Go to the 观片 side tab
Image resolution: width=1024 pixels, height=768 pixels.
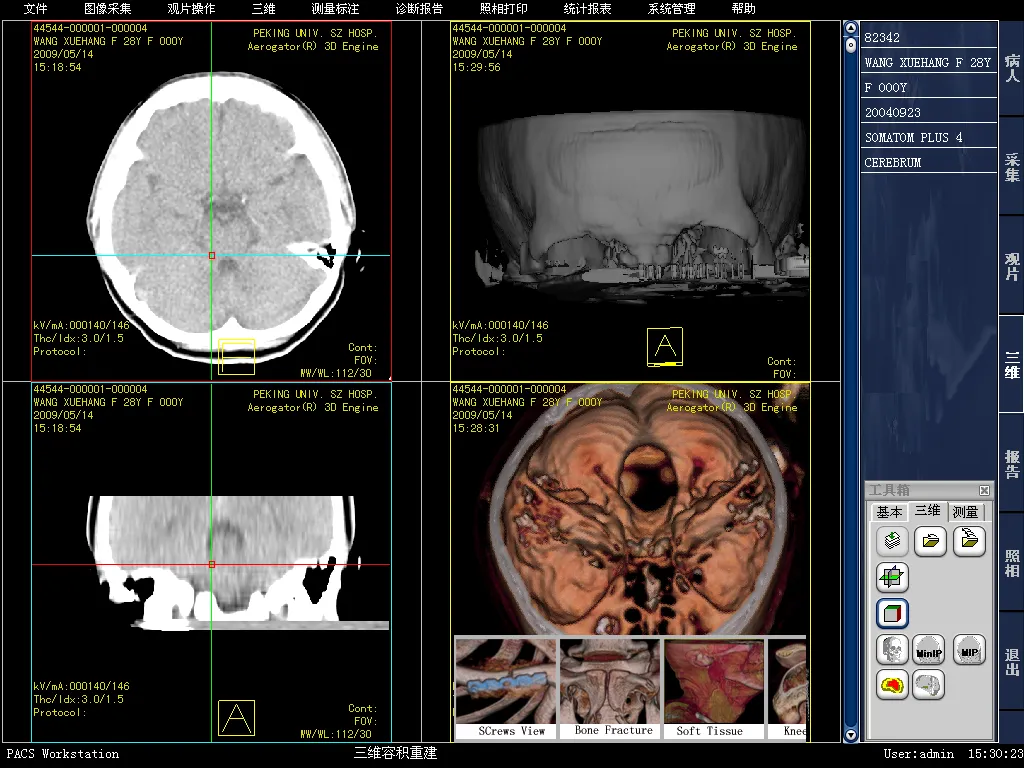pos(1012,266)
